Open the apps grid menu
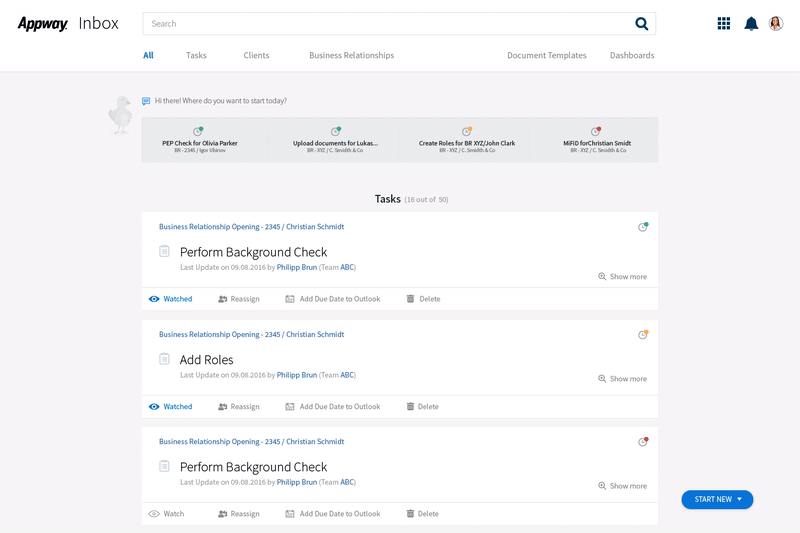The height and width of the screenshot is (533, 800). pyautogui.click(x=724, y=24)
